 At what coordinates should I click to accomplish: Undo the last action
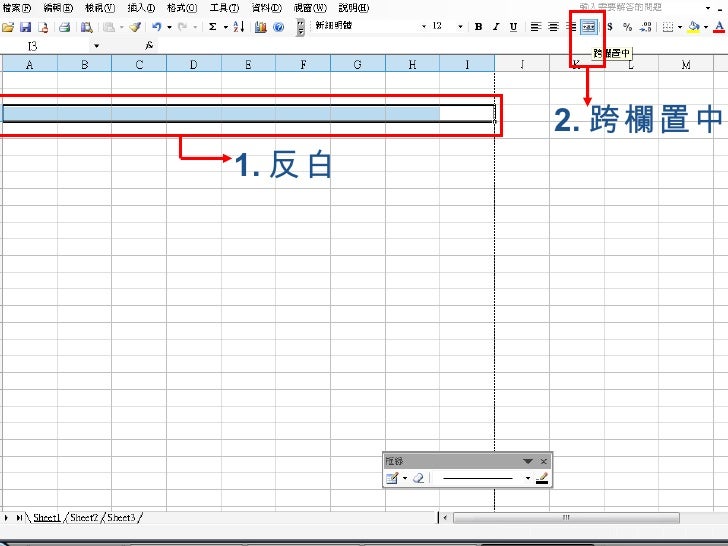(157, 27)
